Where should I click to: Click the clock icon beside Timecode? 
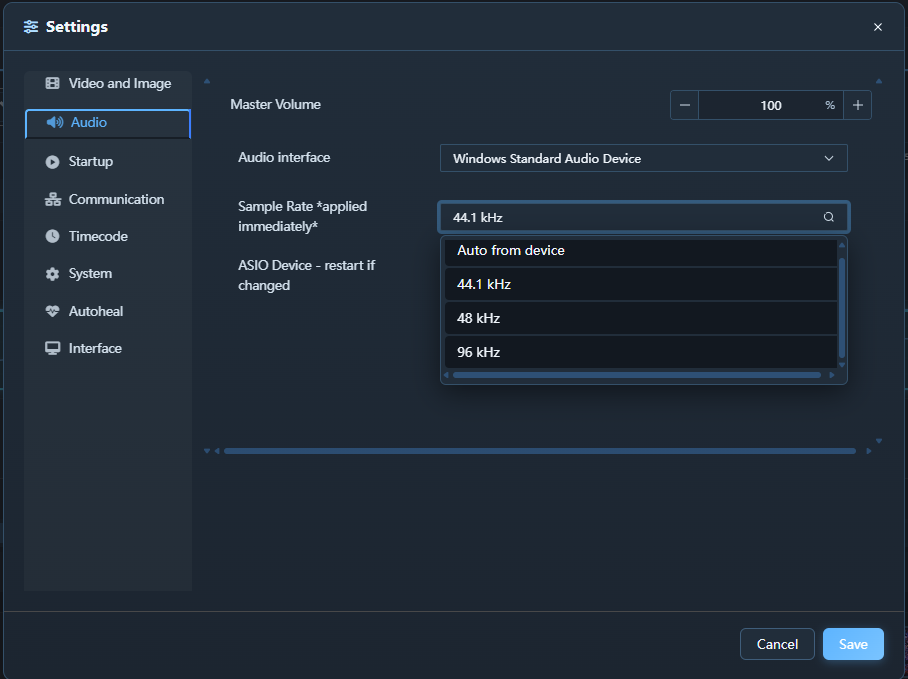53,236
